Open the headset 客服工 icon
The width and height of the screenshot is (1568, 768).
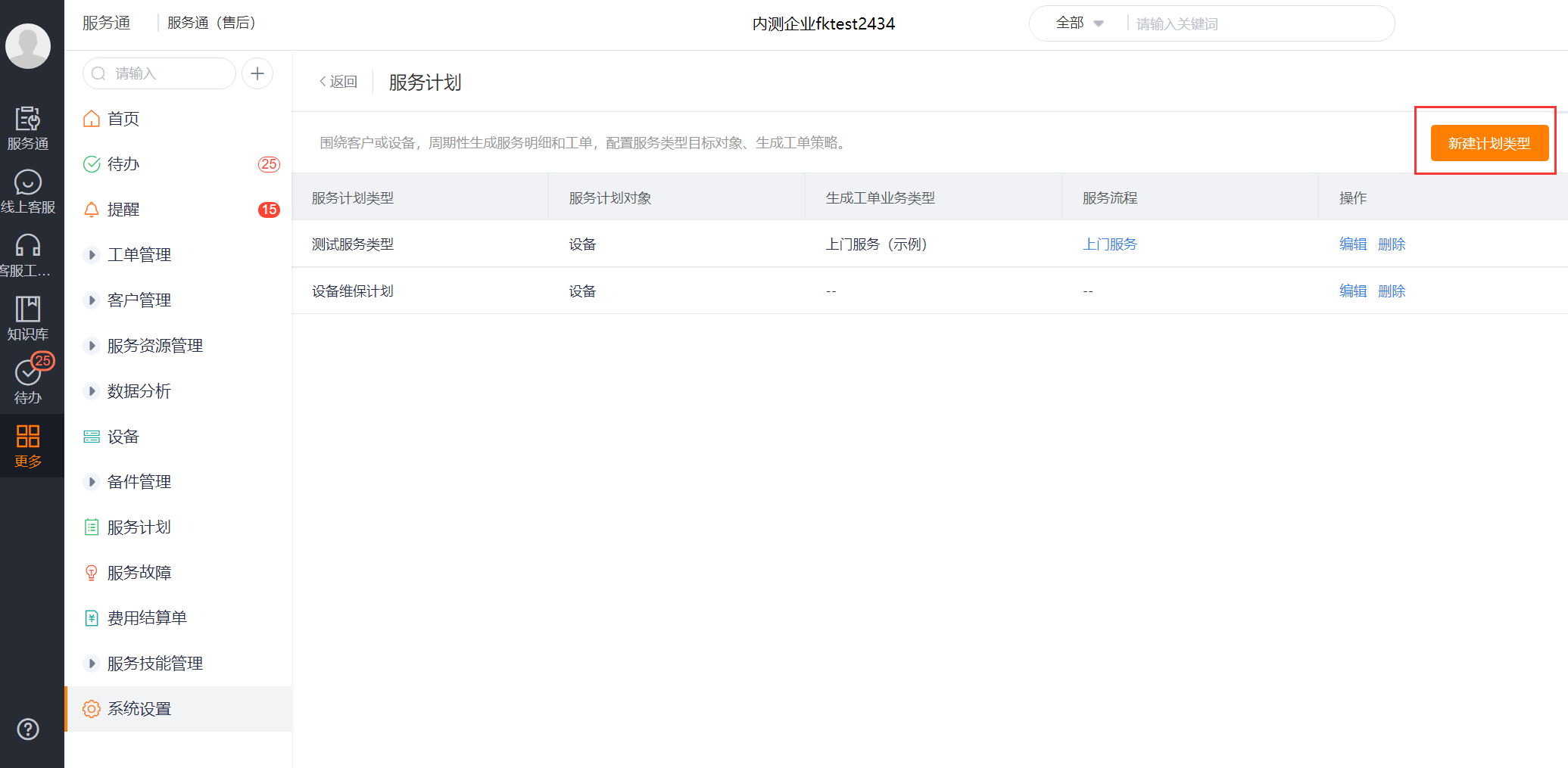point(28,245)
